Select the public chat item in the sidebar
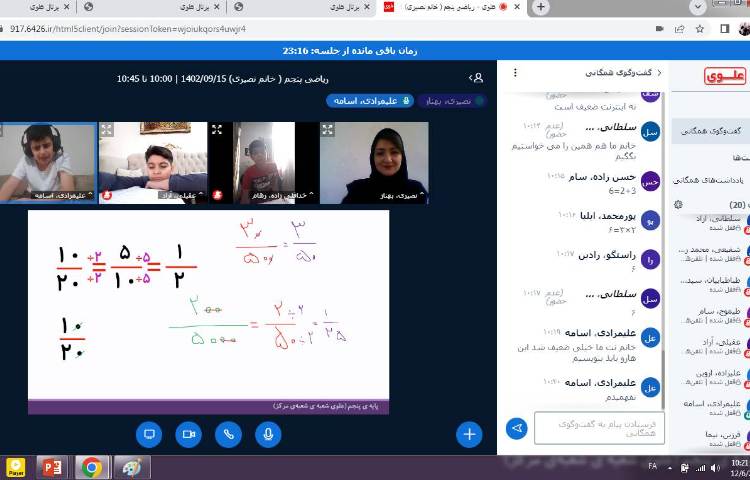This screenshot has height=480, width=750. click(710, 131)
